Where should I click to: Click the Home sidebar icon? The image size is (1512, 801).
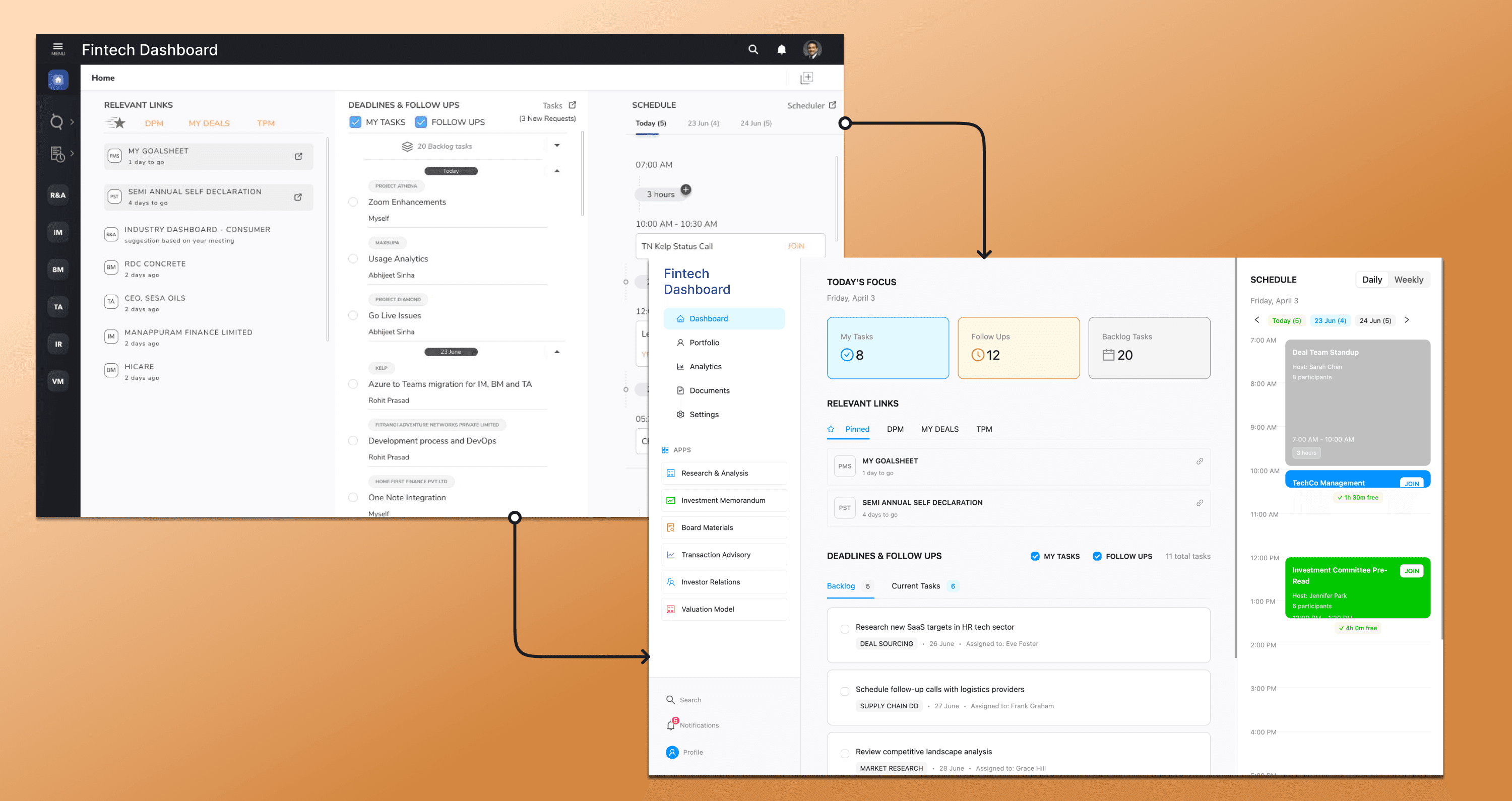click(58, 80)
